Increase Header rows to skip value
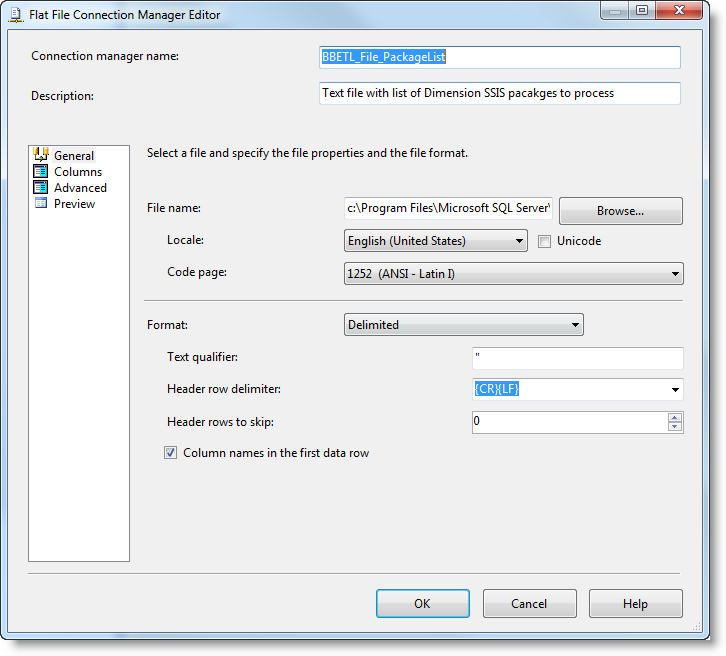Viewport: 726px width, 656px height. [x=676, y=417]
